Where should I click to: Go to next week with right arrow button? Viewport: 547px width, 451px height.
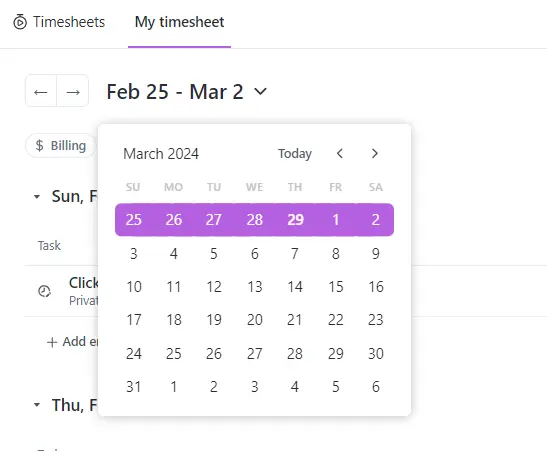tap(73, 92)
